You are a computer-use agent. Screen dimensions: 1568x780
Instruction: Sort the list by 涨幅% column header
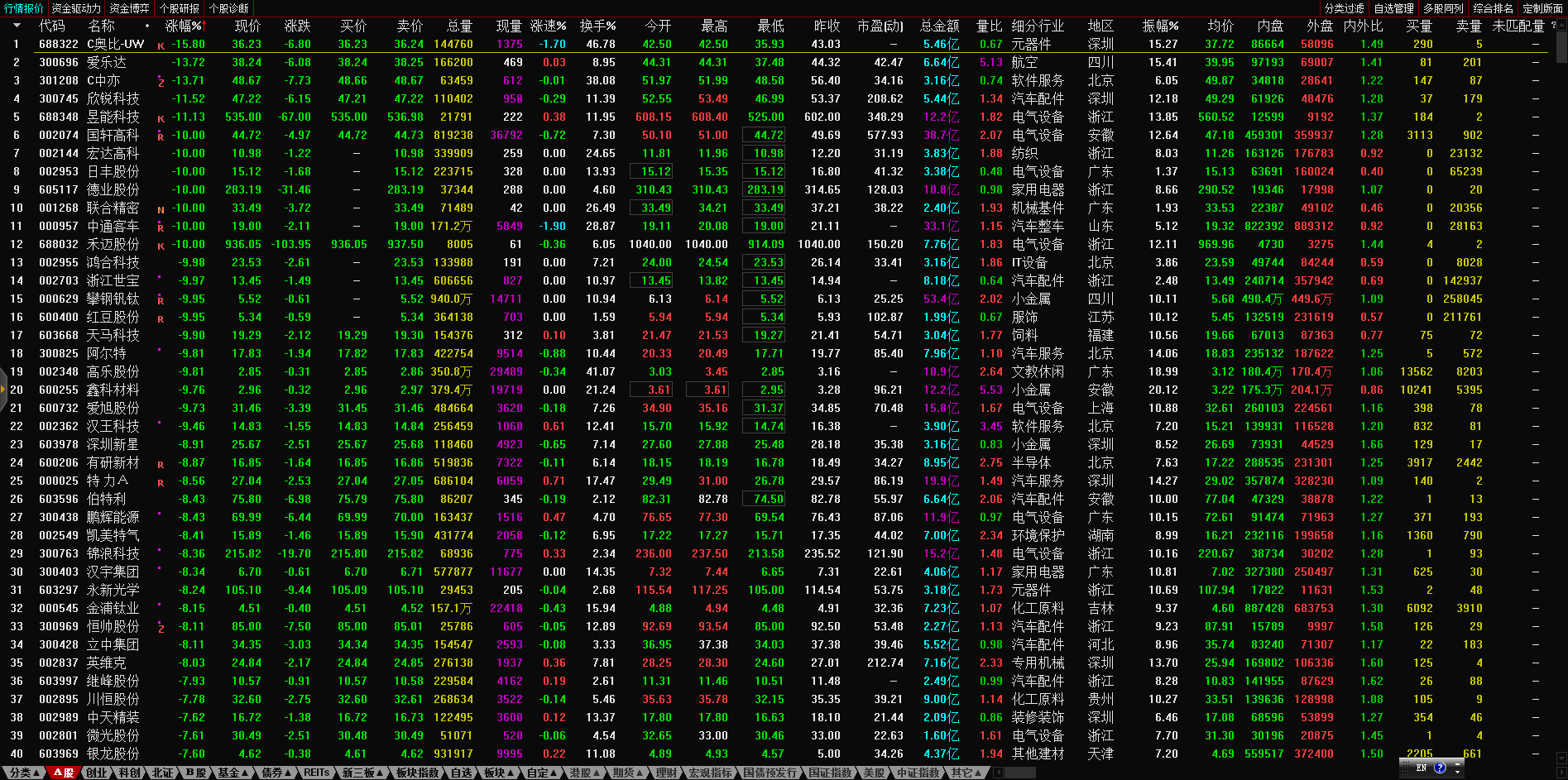click(x=184, y=26)
